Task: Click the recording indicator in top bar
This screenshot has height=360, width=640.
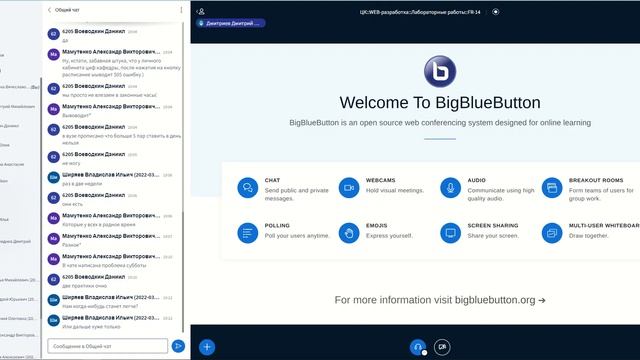Action: [x=496, y=12]
